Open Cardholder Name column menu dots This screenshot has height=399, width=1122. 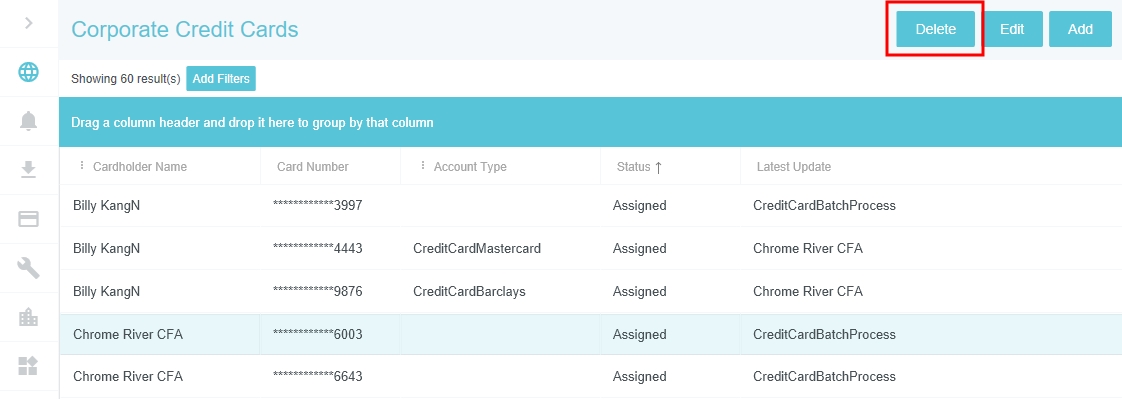tap(81, 167)
